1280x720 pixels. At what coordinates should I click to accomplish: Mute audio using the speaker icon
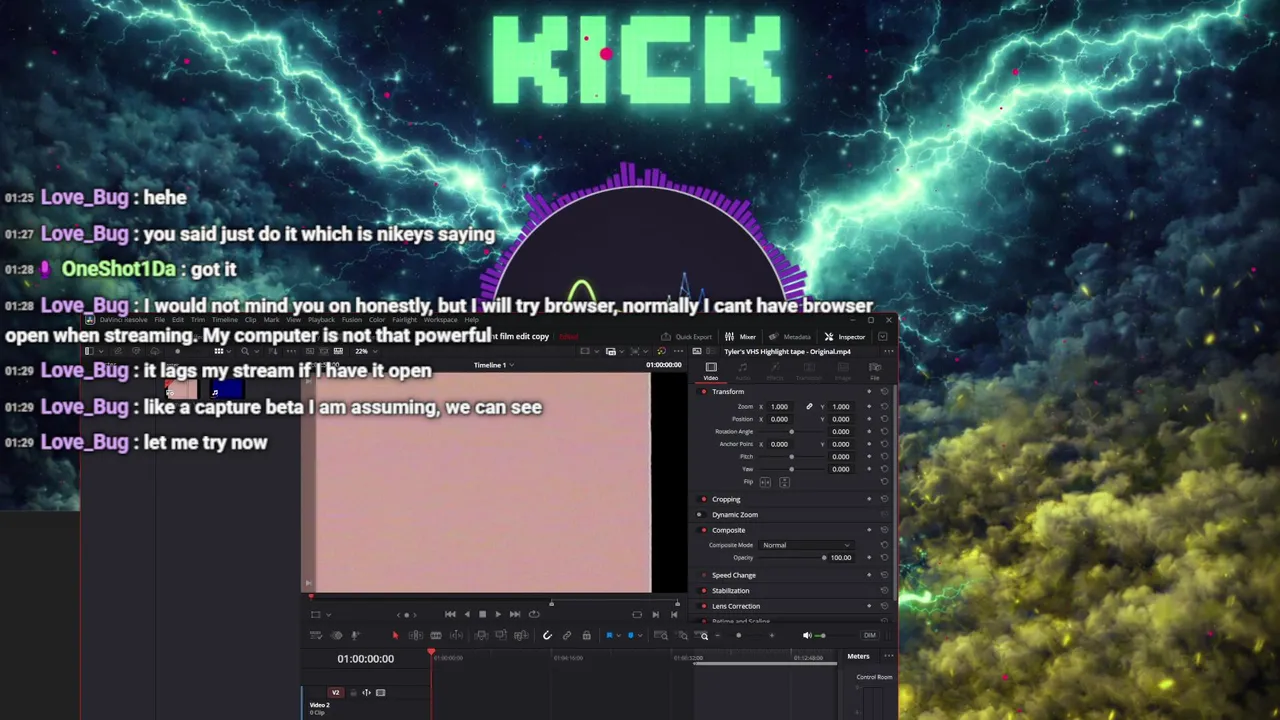807,635
